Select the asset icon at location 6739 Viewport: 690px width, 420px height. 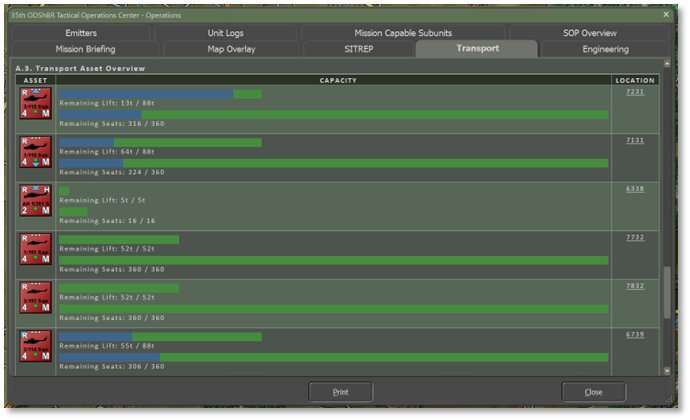pyautogui.click(x=36, y=346)
